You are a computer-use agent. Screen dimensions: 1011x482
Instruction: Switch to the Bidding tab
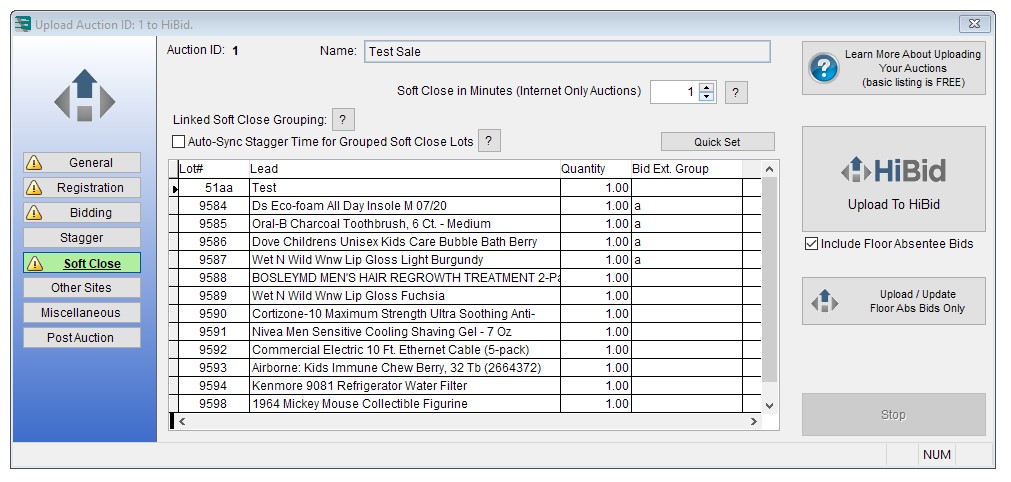click(81, 213)
